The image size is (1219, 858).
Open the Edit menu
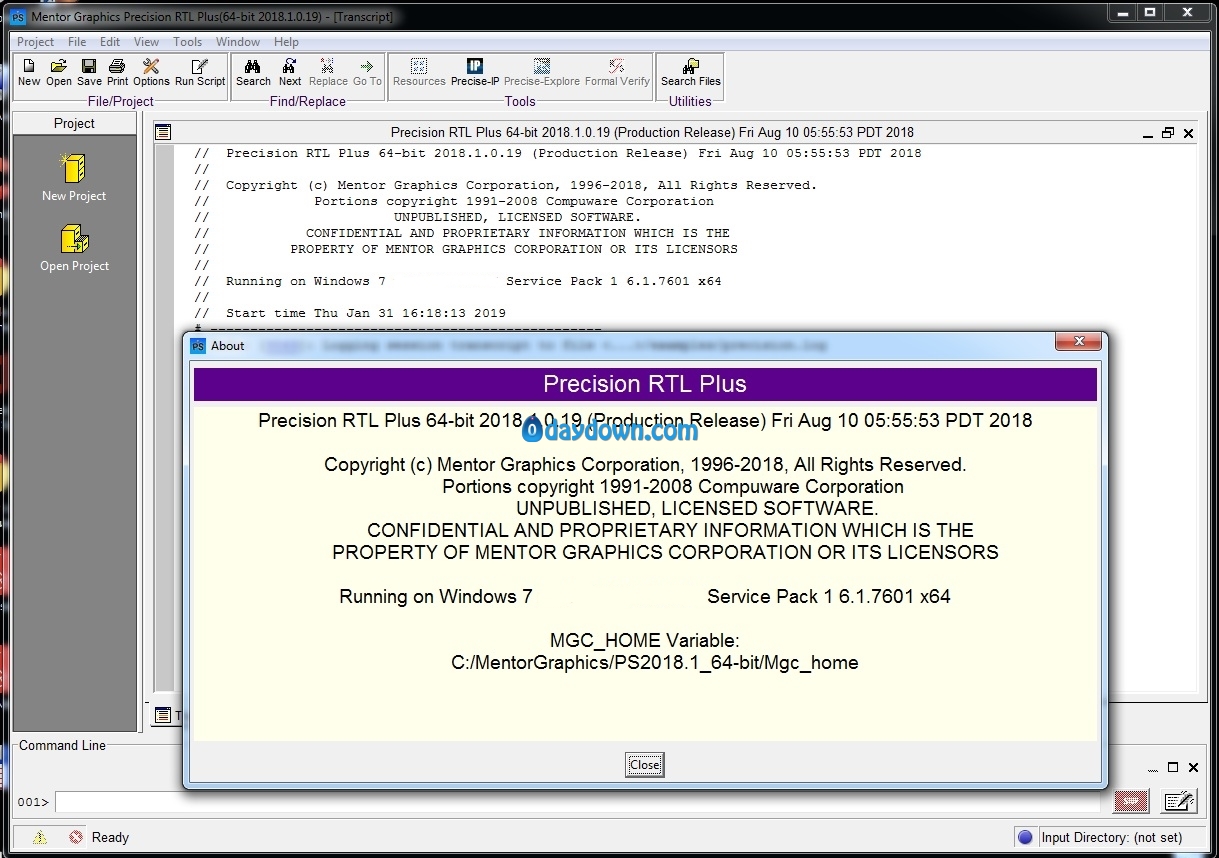click(110, 42)
